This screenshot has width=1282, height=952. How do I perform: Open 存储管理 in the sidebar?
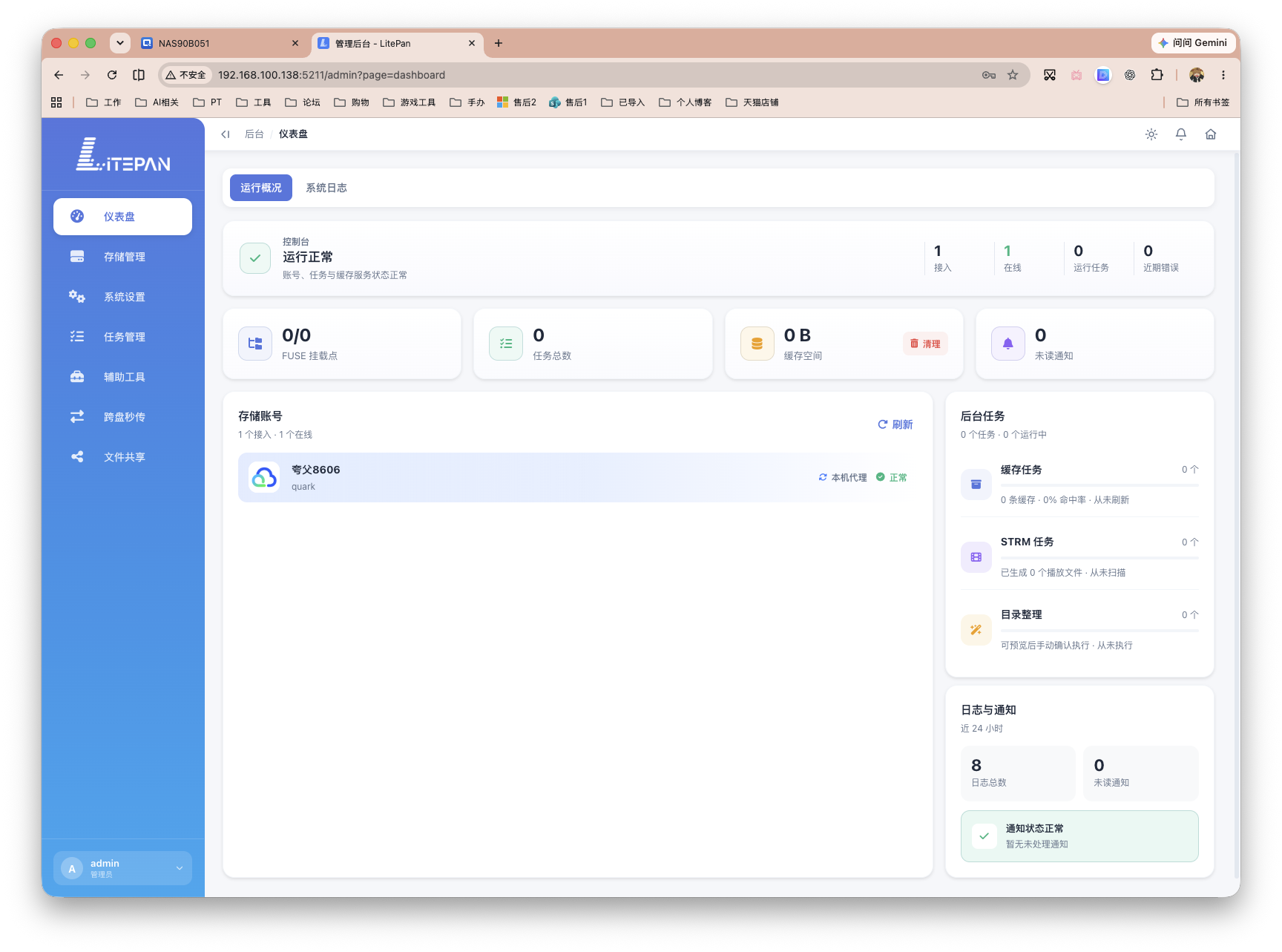point(122,257)
